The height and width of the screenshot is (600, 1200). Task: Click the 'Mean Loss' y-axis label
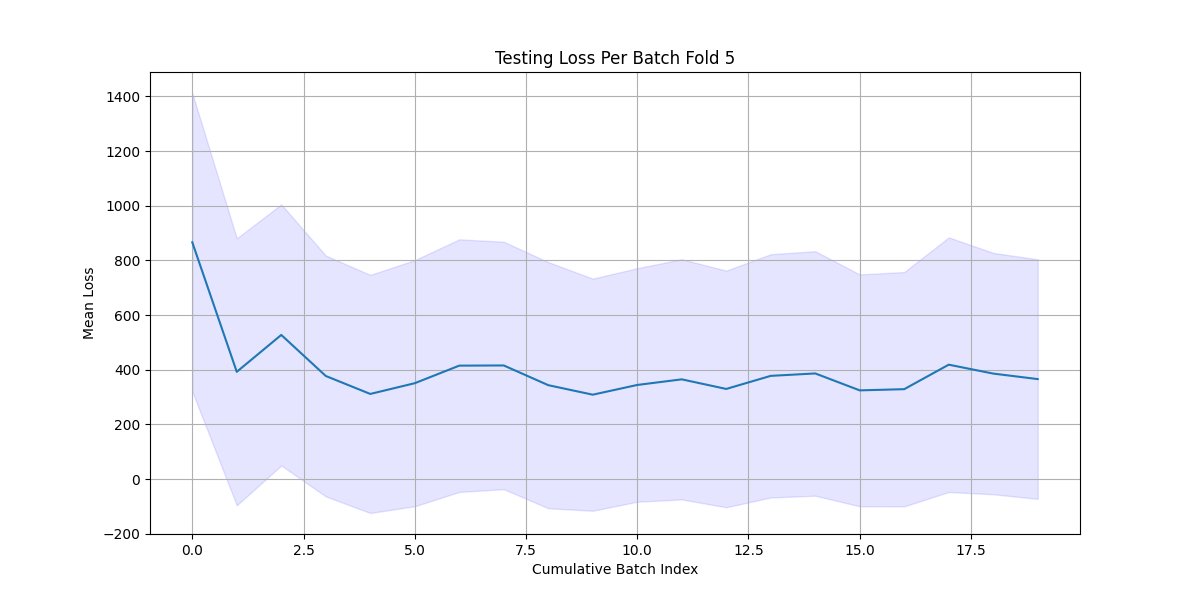(x=89, y=303)
